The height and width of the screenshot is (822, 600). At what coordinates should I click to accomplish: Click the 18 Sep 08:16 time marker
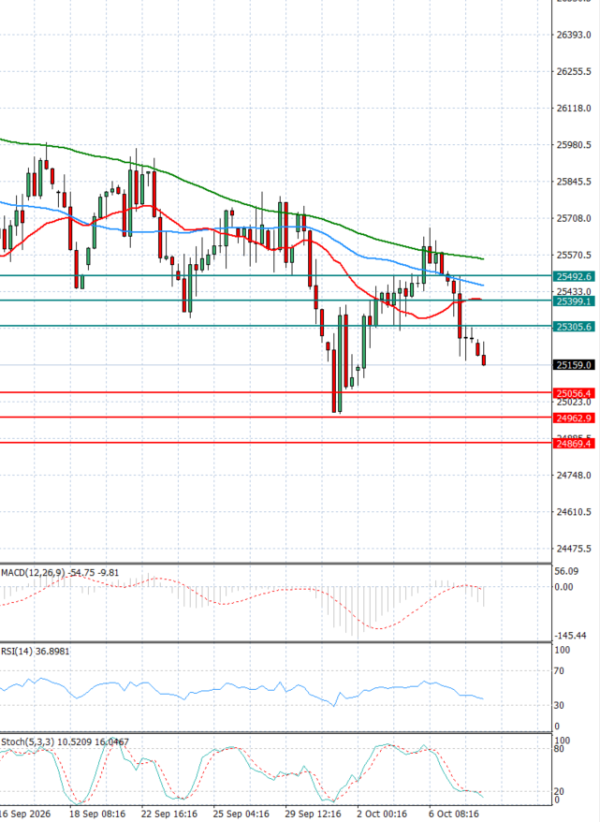click(x=97, y=814)
